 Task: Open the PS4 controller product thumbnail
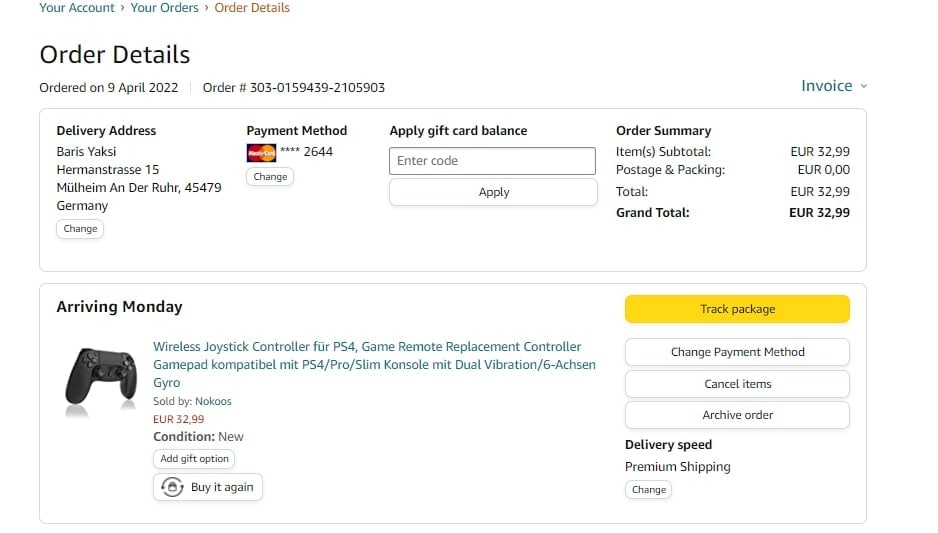click(x=101, y=380)
